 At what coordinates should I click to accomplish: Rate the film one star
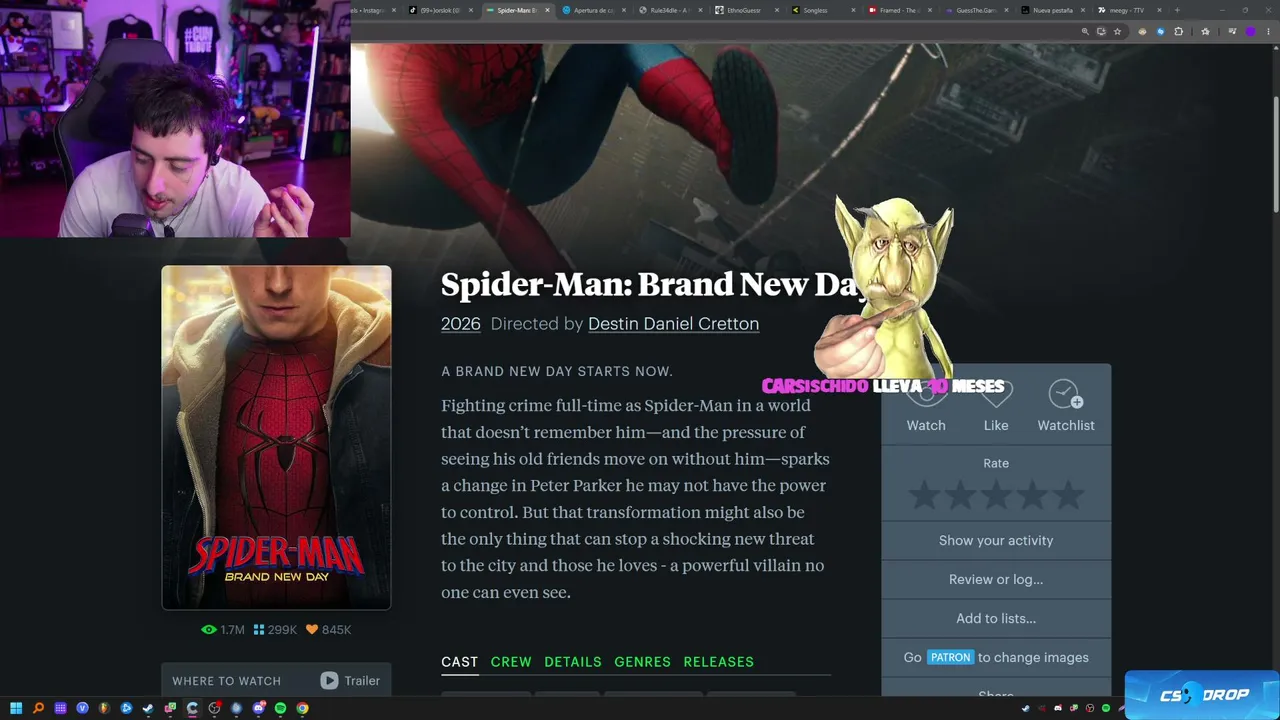(924, 494)
